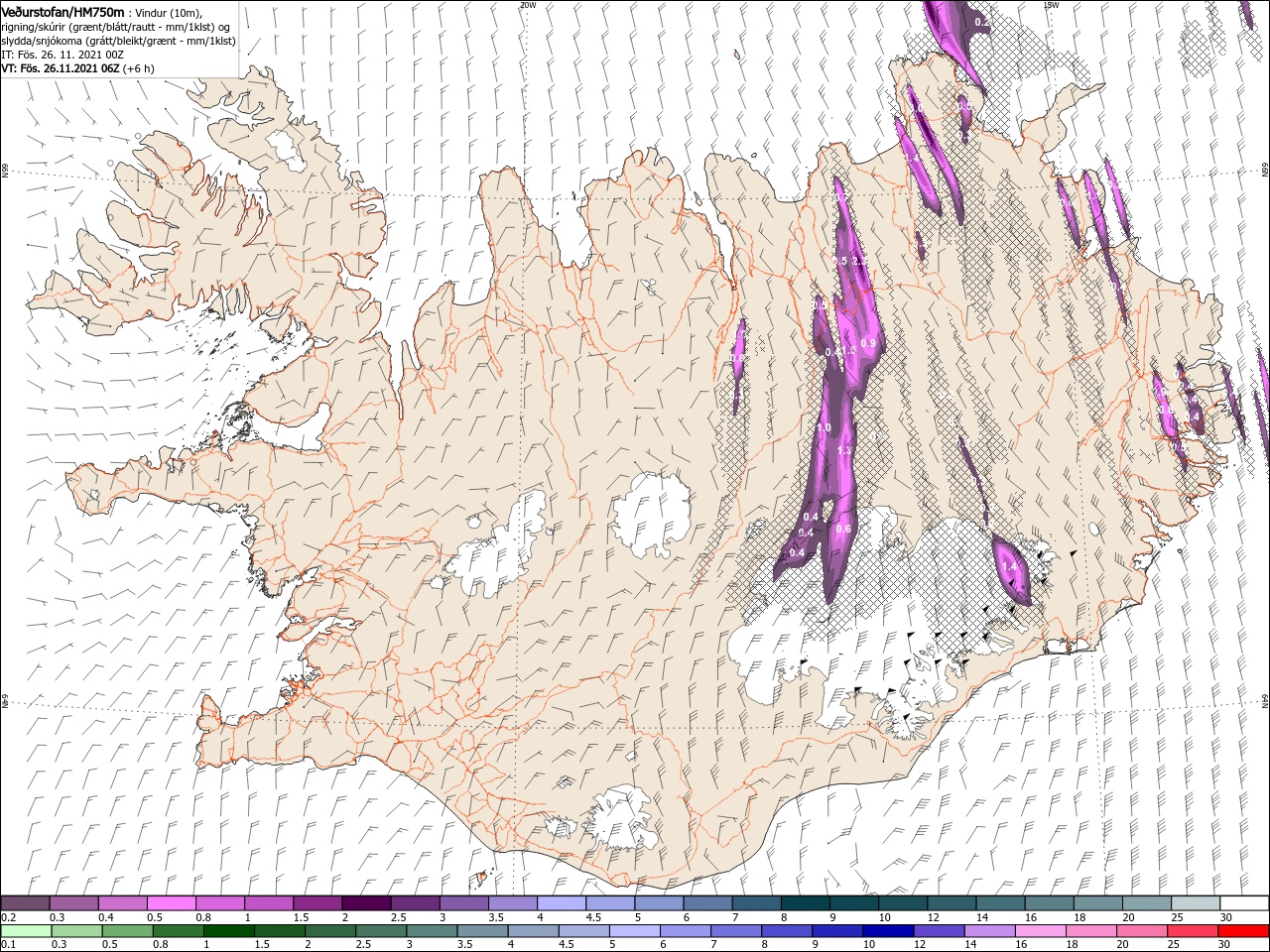Click the bold title 'Veðurstofan/HM750m'
Image resolution: width=1270 pixels, height=952 pixels.
click(63, 12)
